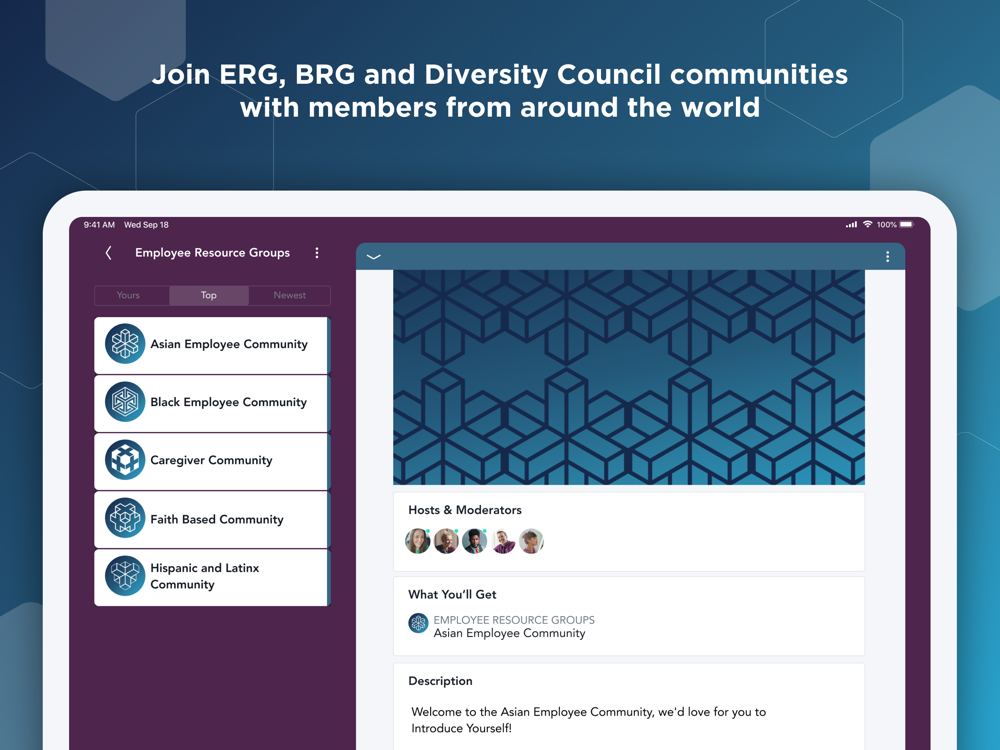Click the geometric pattern banner image
Screen dimensions: 1000x750
pos(629,377)
